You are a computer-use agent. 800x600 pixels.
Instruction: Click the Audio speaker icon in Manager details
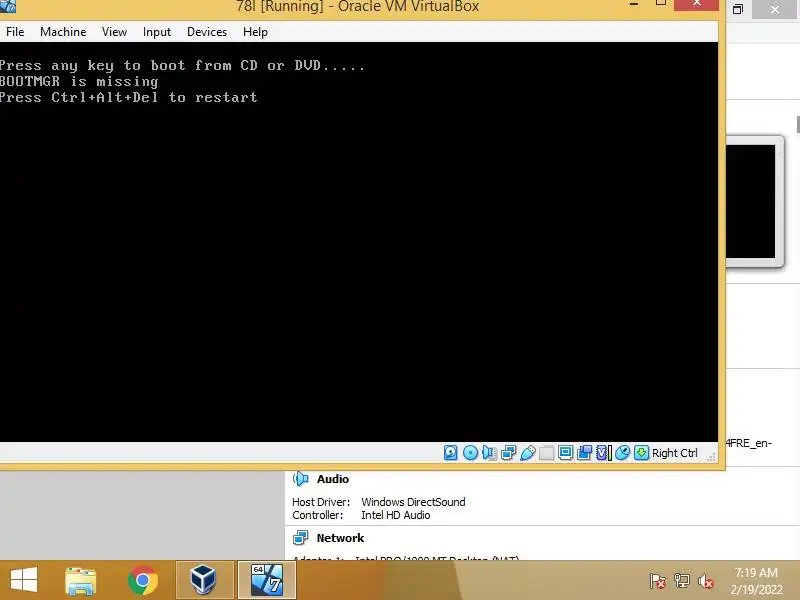[301, 479]
